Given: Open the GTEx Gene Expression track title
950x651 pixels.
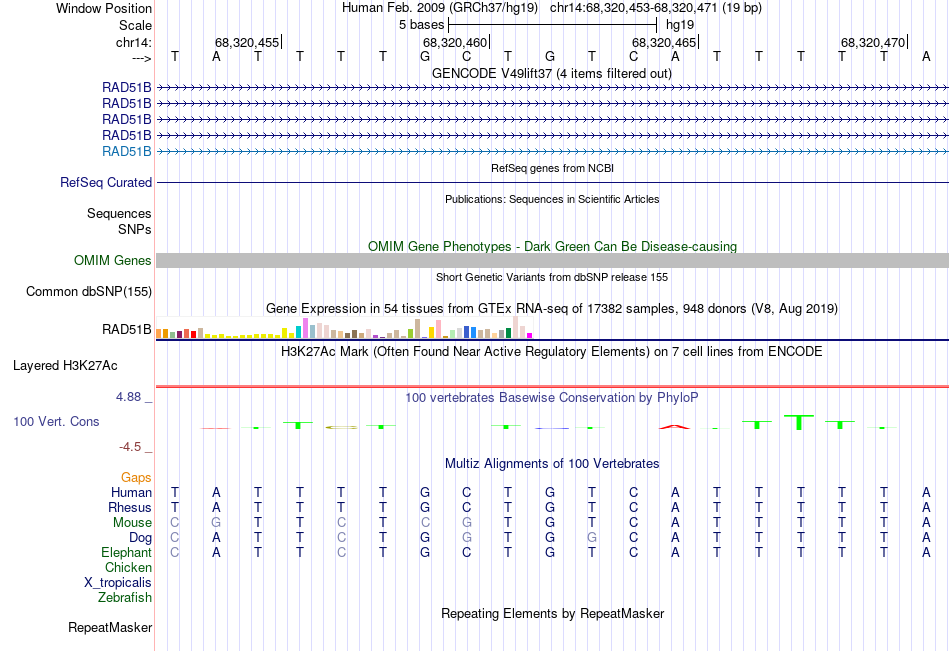Looking at the screenshot, I should click(552, 309).
